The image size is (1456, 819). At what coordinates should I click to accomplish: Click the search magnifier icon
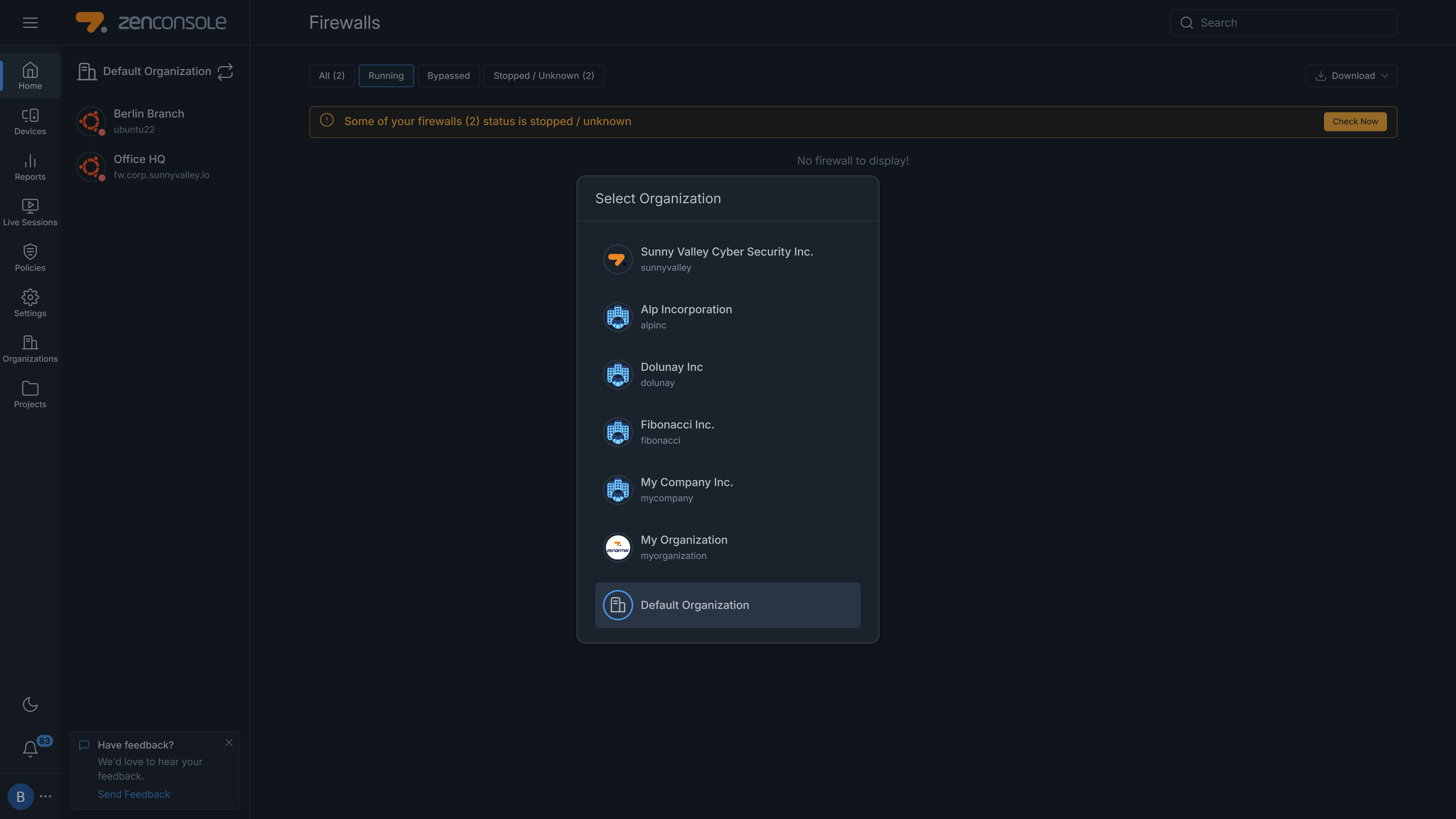[x=1186, y=23]
